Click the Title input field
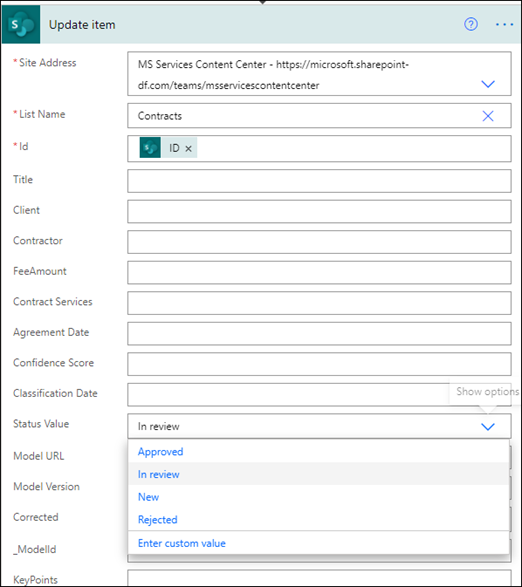The image size is (522, 587). pyautogui.click(x=319, y=181)
